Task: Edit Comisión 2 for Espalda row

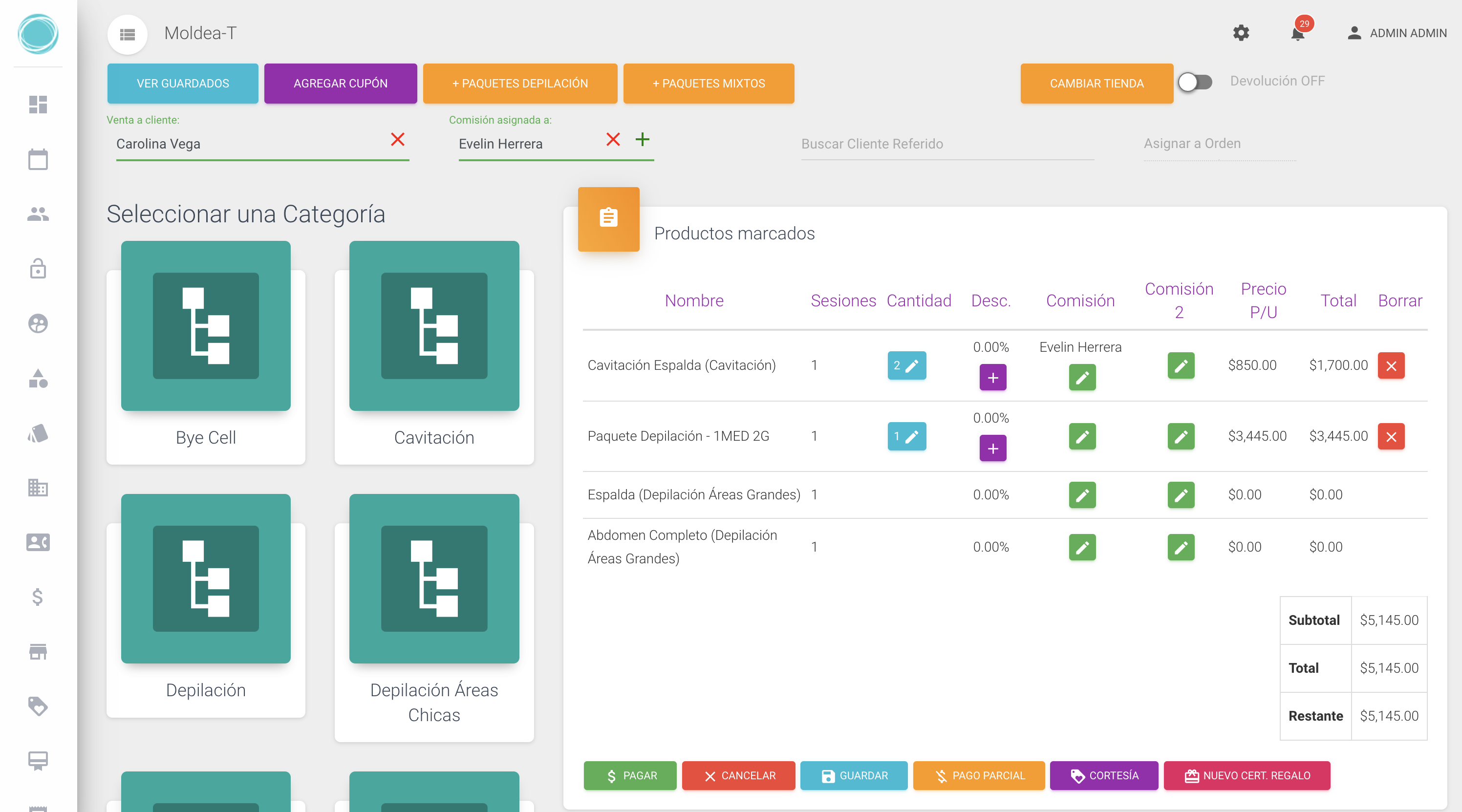Action: 1181,495
